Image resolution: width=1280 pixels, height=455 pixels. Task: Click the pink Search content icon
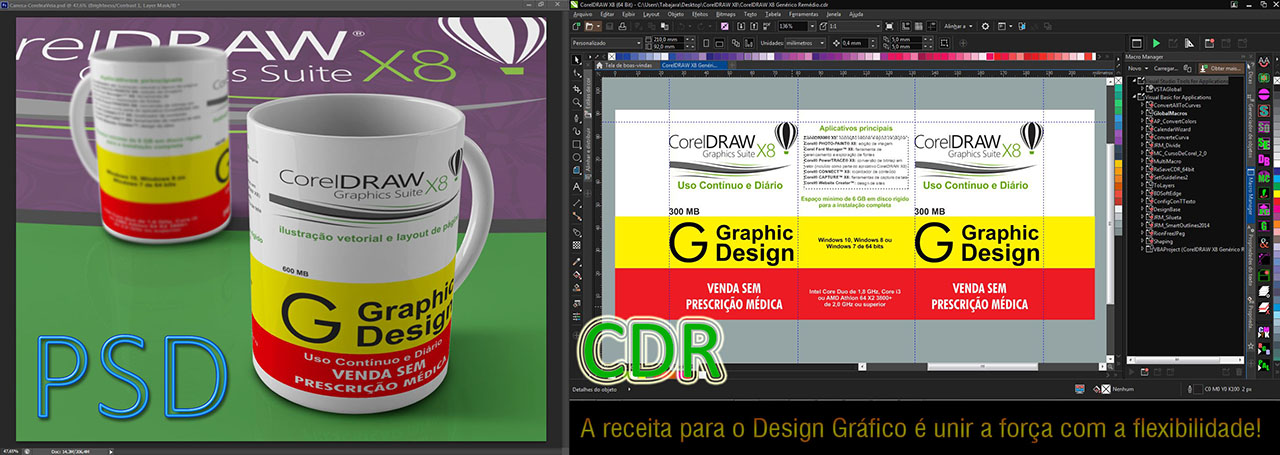pyautogui.click(x=725, y=26)
